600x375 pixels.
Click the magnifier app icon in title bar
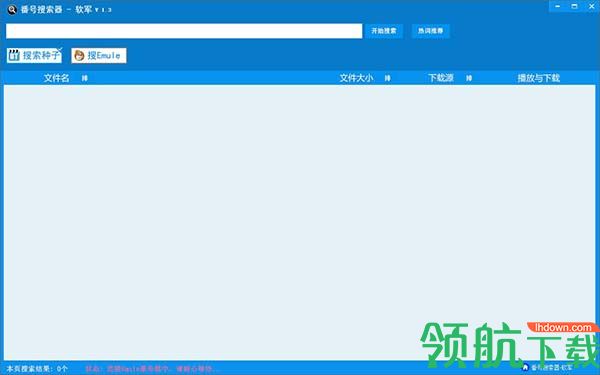pyautogui.click(x=12, y=9)
